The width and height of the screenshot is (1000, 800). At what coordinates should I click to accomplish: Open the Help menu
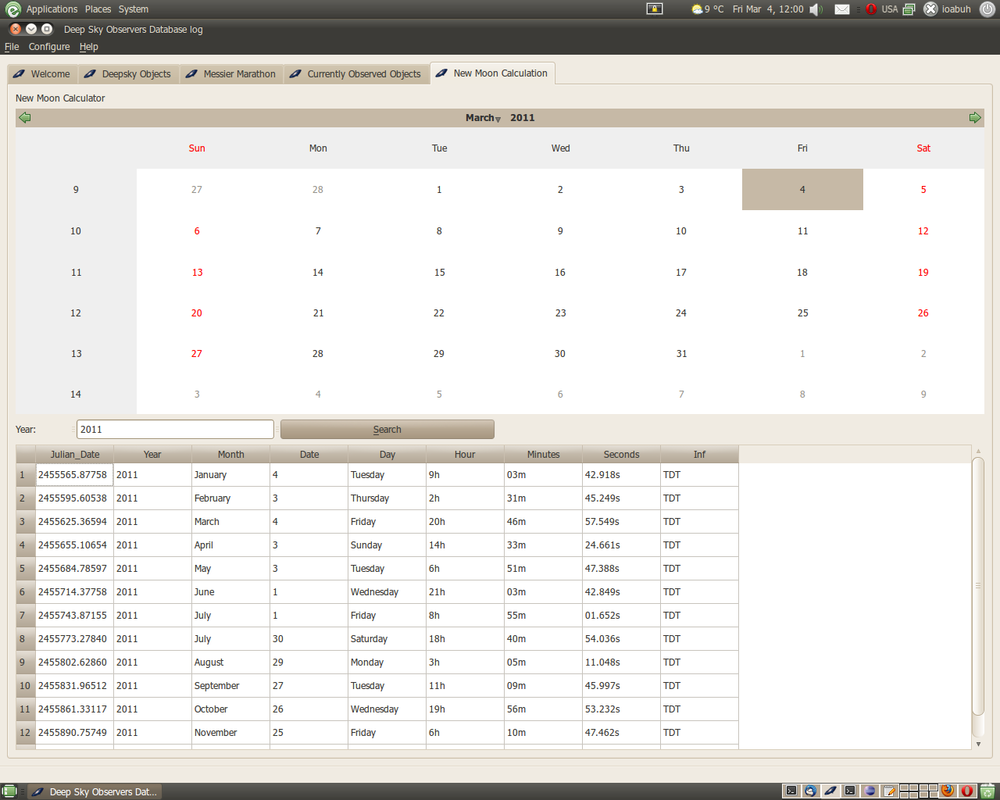point(89,47)
